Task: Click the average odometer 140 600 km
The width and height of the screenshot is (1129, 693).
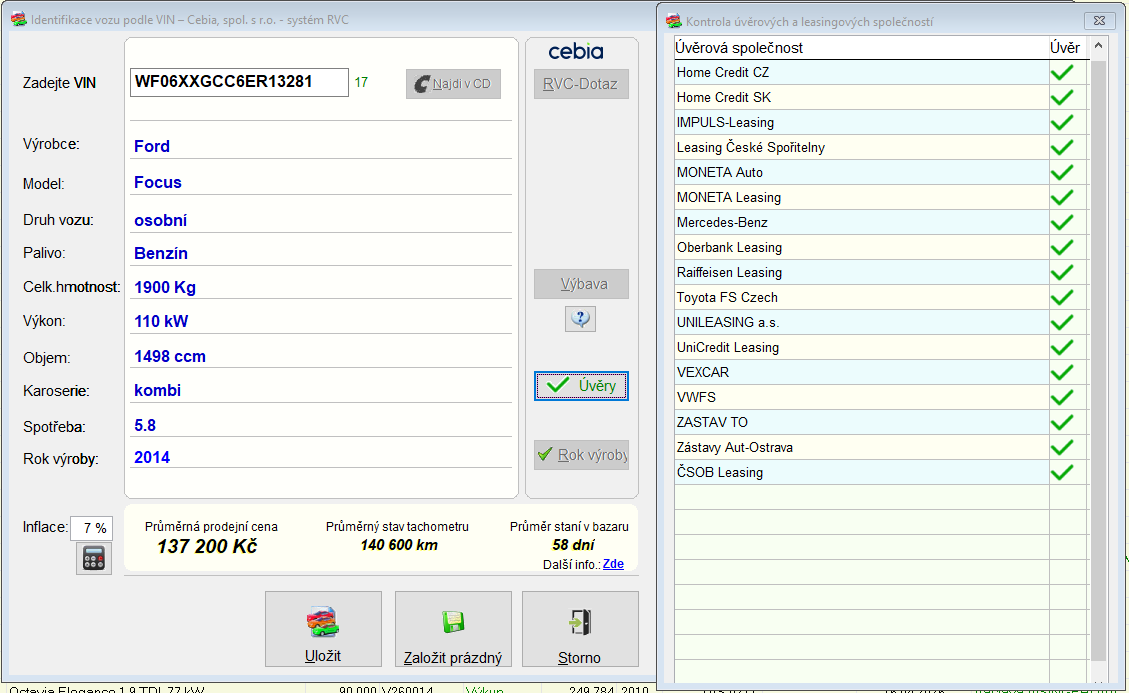Action: 399,545
